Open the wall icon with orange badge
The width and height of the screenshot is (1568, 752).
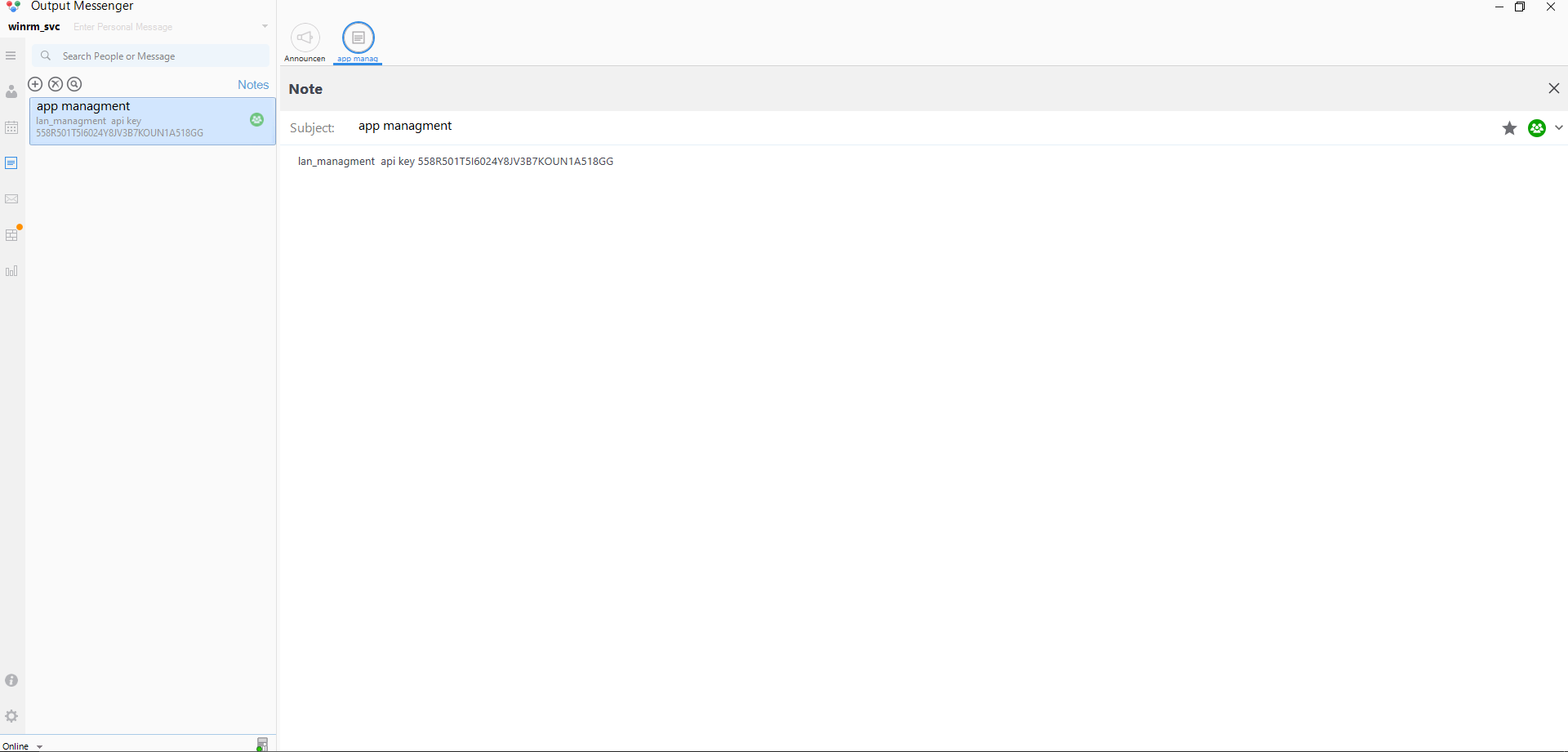[11, 235]
